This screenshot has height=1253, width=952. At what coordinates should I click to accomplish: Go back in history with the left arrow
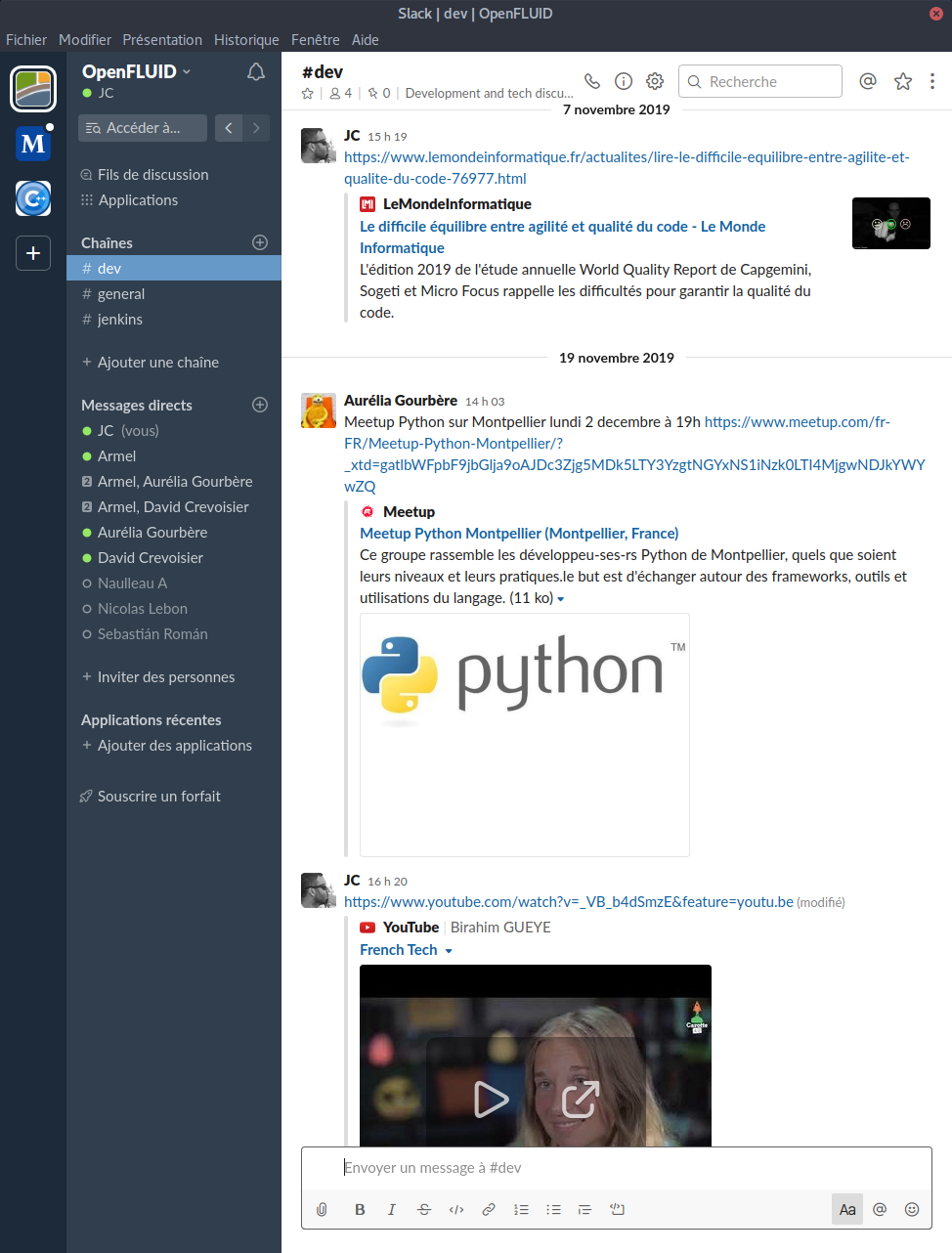click(x=229, y=128)
